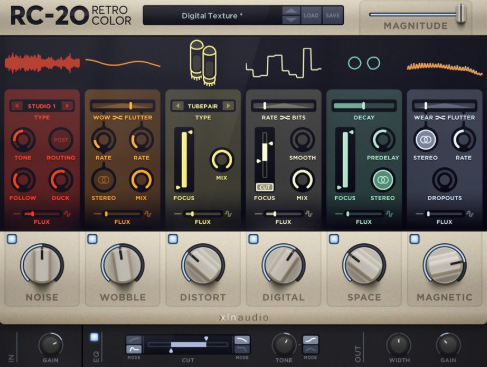Click the Noise Flux sine wave icon

pos(67,214)
